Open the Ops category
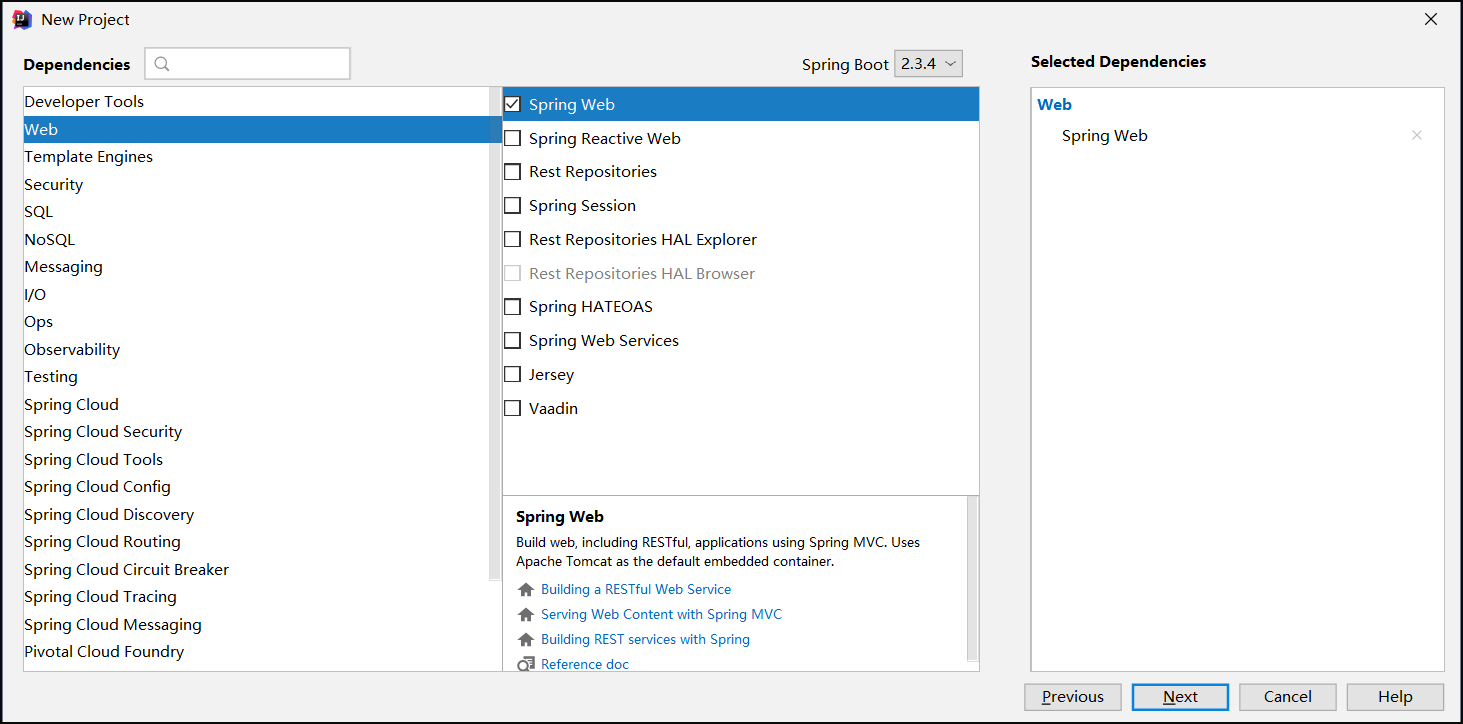 256,322
